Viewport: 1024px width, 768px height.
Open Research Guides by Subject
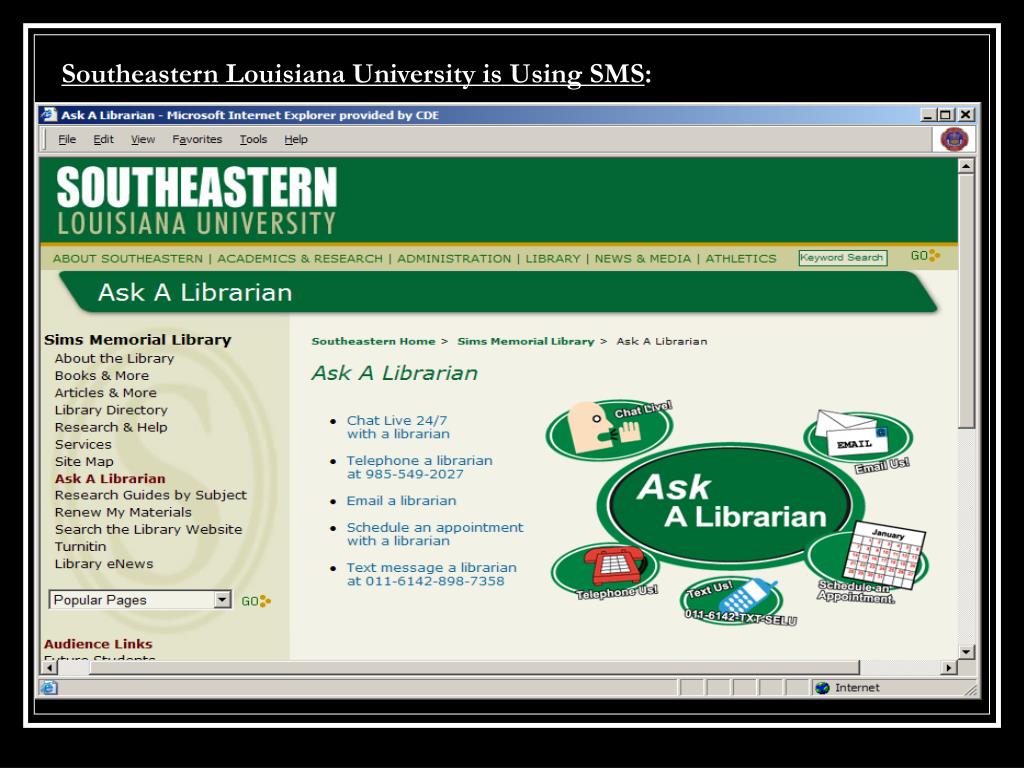pos(151,495)
